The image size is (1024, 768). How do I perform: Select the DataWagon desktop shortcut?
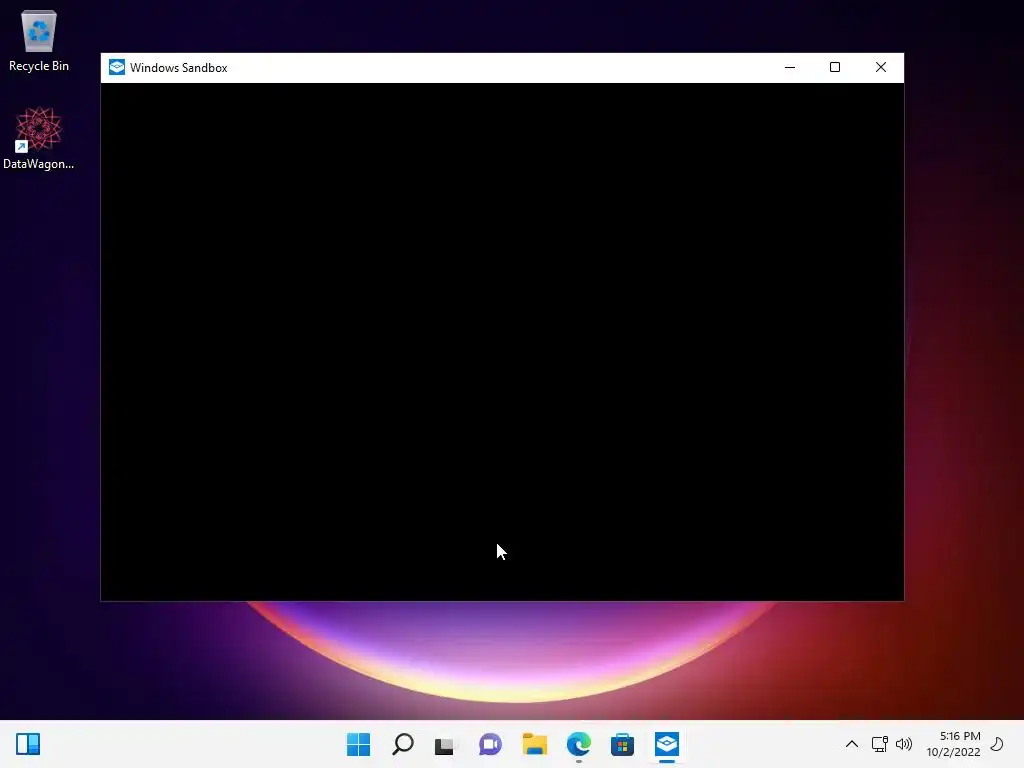[x=39, y=138]
